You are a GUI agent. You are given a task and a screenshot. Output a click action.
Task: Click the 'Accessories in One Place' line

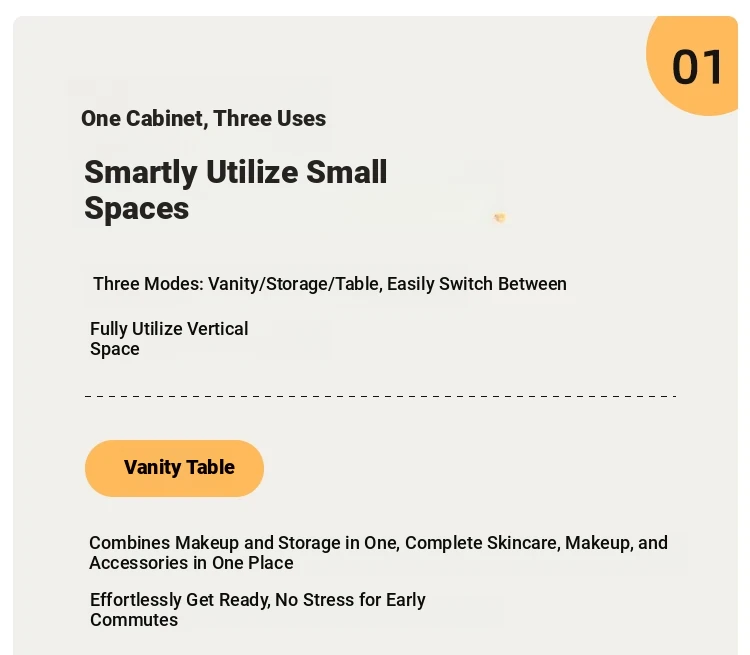191,563
